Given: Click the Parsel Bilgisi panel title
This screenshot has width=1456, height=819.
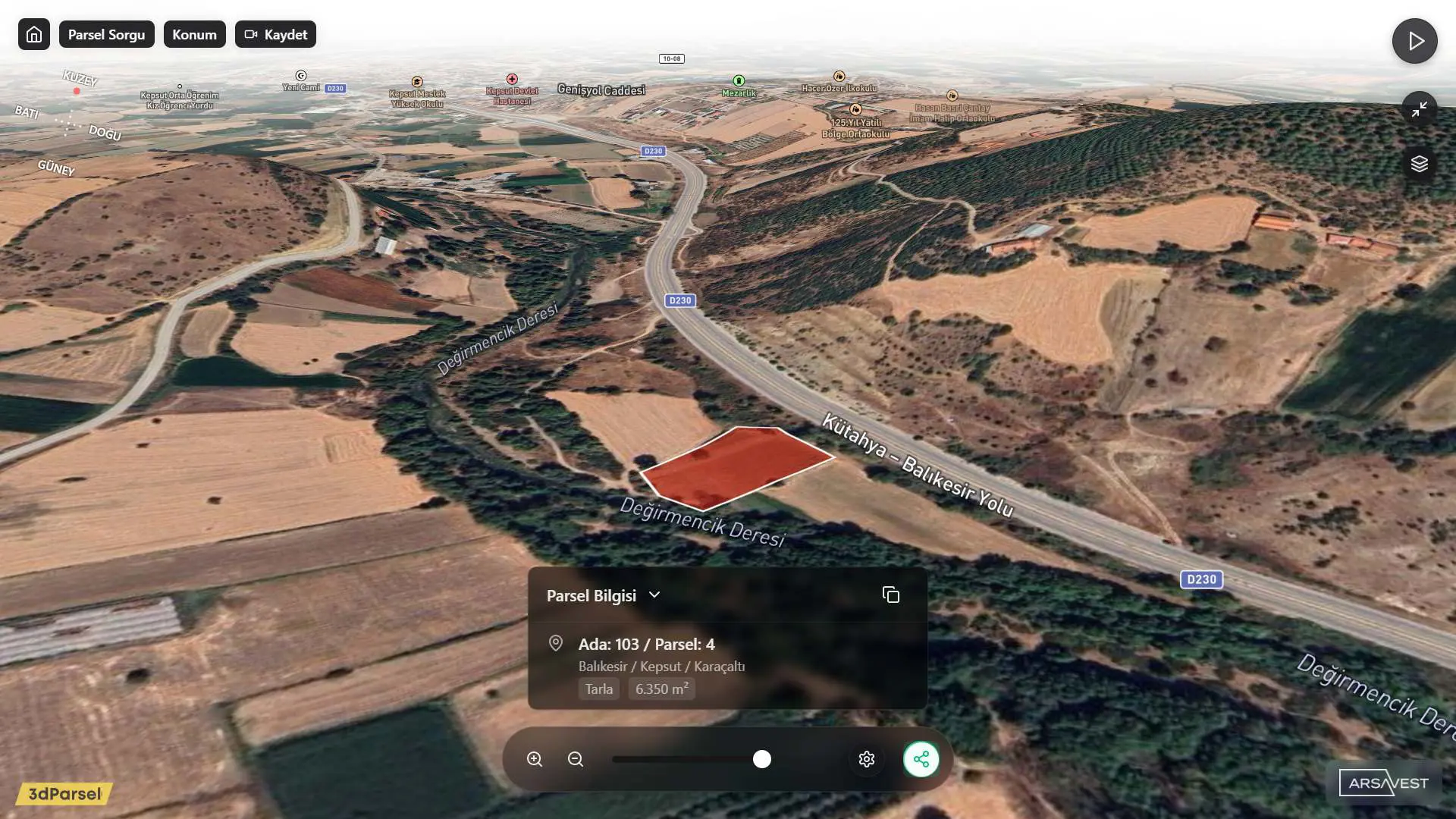Looking at the screenshot, I should pyautogui.click(x=591, y=595).
